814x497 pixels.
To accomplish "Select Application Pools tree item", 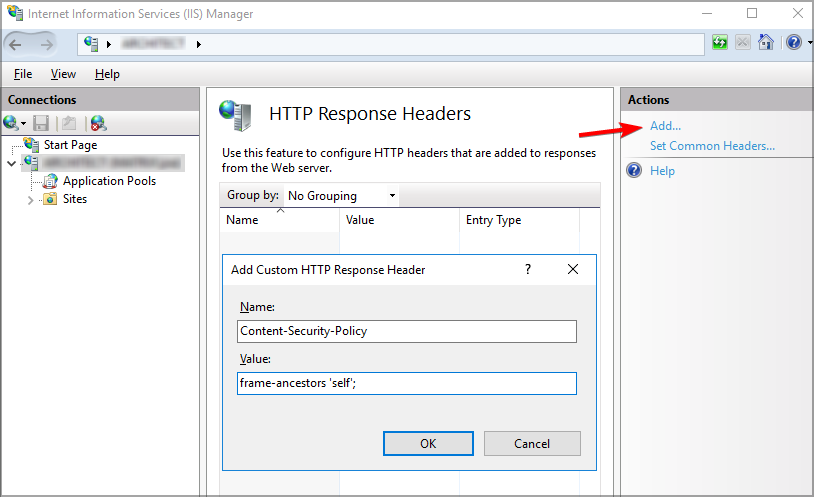I will pyautogui.click(x=110, y=181).
